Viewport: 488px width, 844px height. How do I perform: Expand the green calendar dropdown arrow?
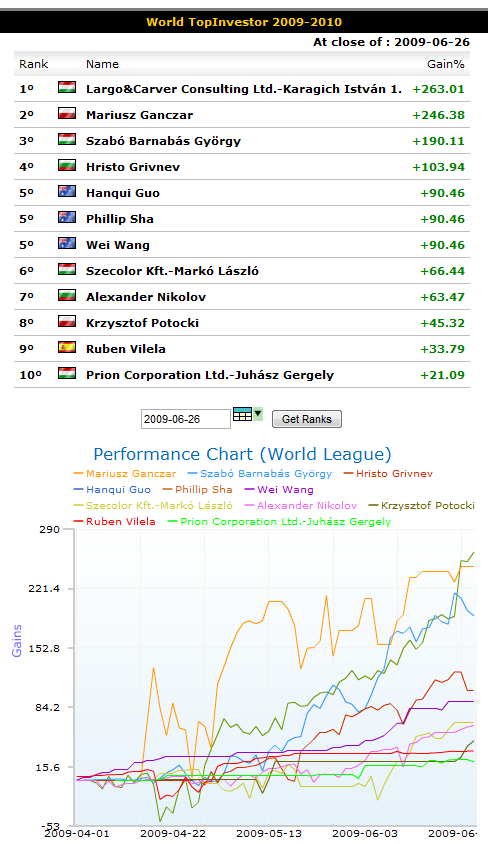[x=258, y=414]
